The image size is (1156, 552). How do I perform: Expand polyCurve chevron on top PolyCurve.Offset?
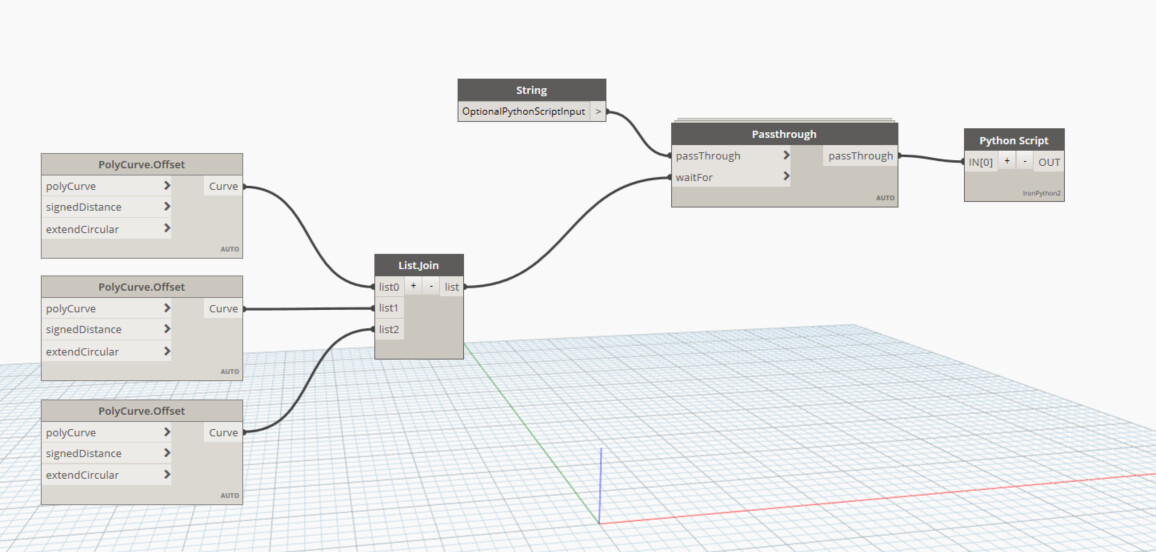pos(167,186)
